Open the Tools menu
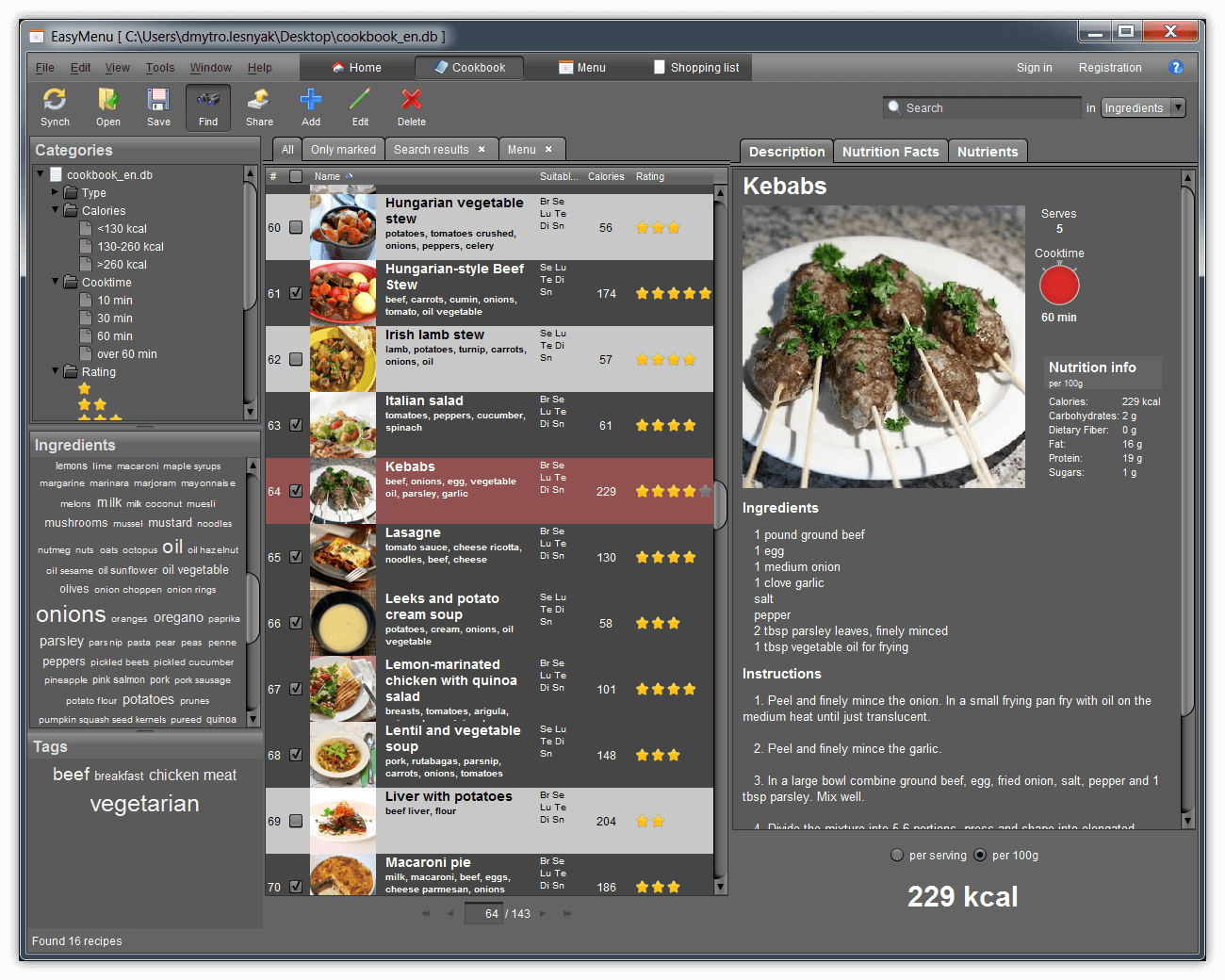Image resolution: width=1225 pixels, height=980 pixels. (160, 68)
